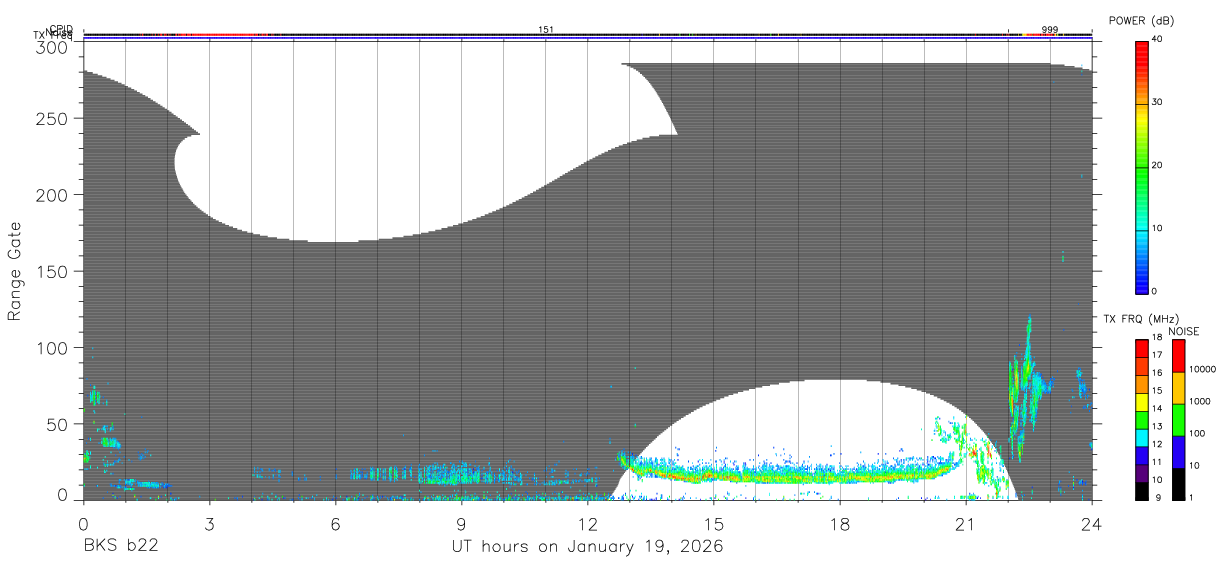Click the NOISE legend title

coord(1184,331)
